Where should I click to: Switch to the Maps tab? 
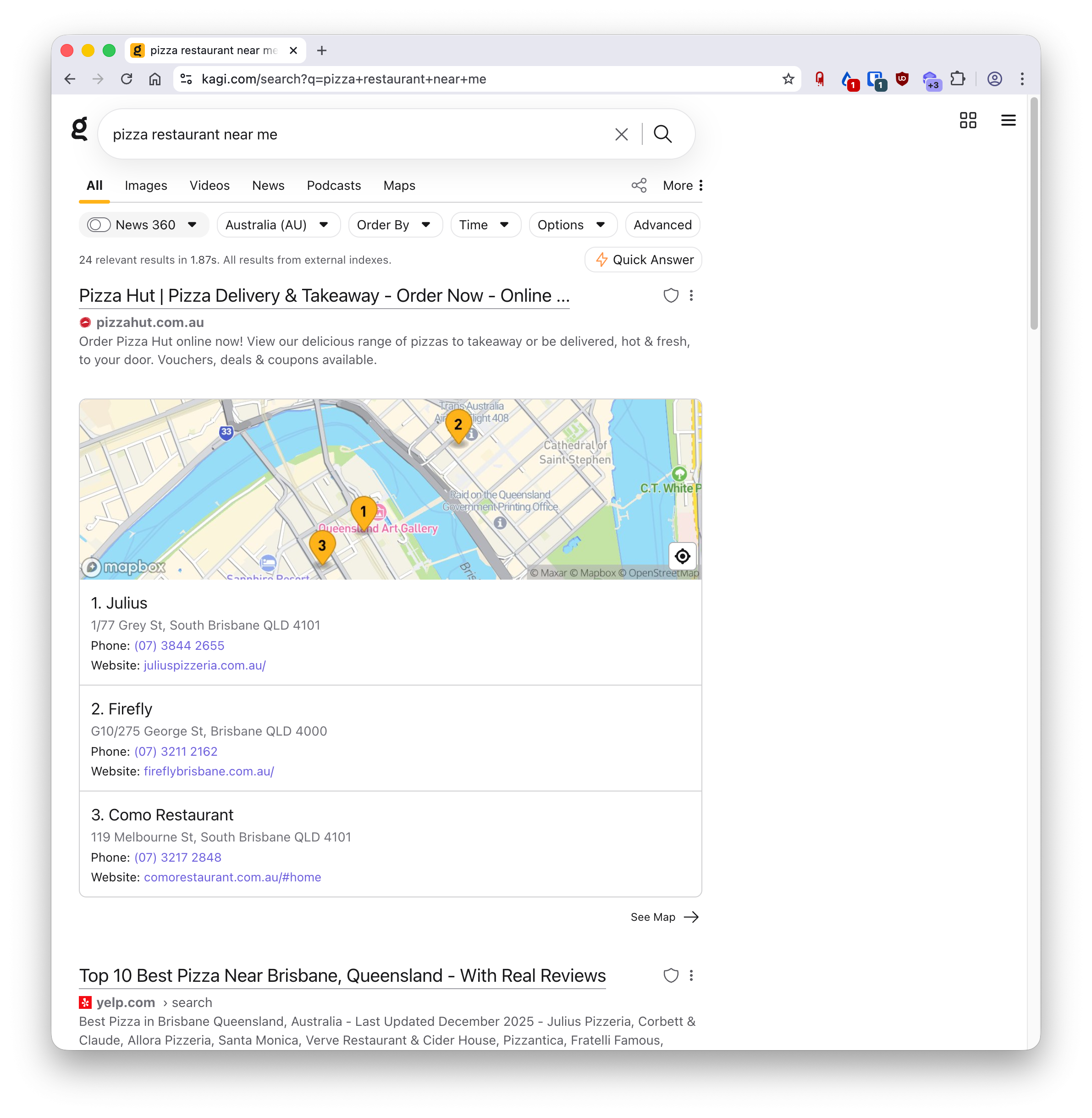pos(398,185)
